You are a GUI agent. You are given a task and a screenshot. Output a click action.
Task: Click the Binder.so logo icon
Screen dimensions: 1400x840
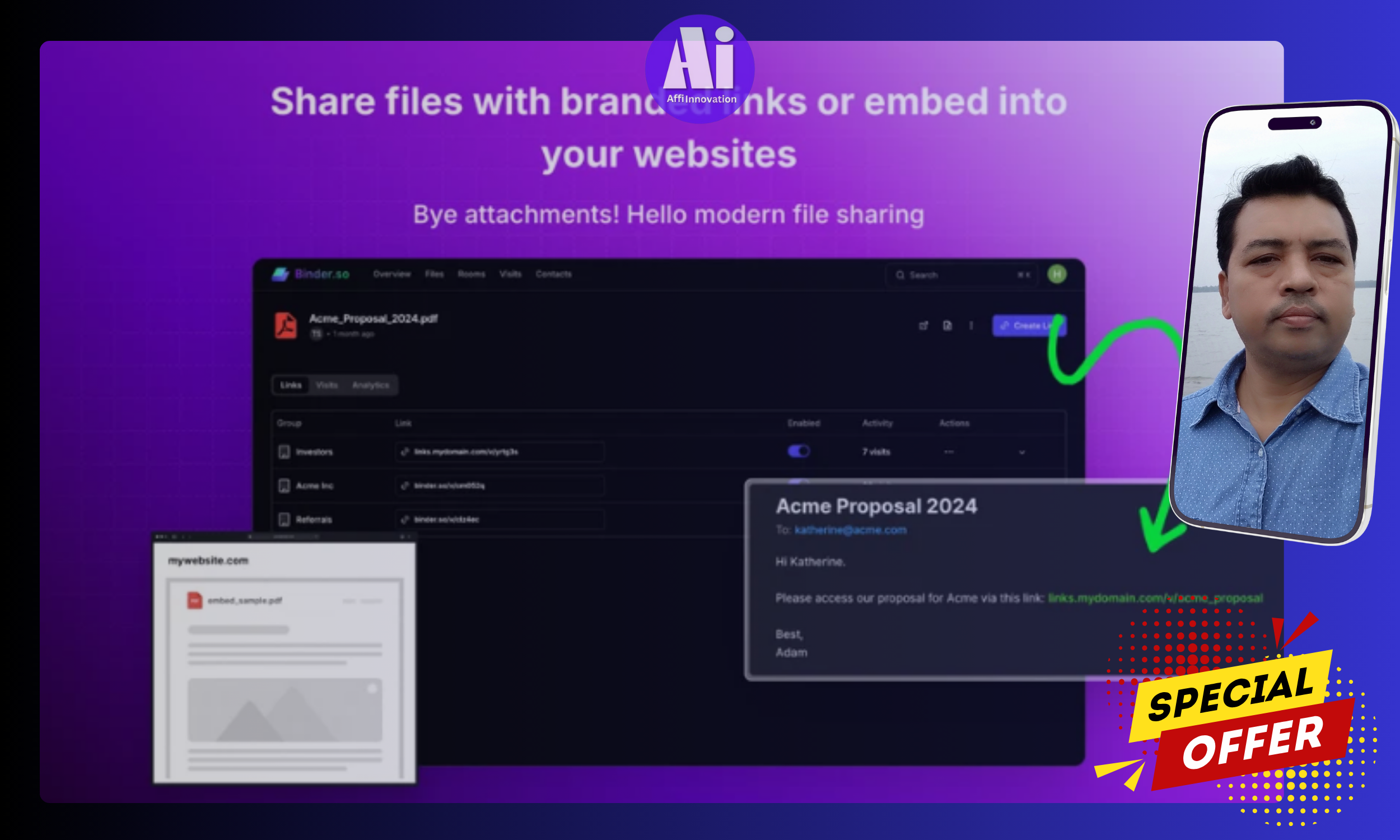click(280, 274)
